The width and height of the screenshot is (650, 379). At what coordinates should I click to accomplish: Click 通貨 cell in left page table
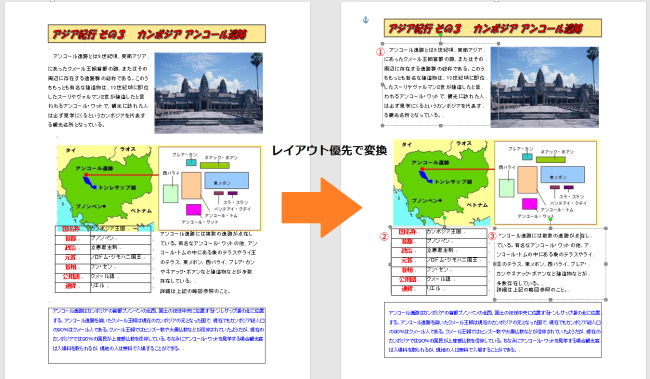(72, 286)
